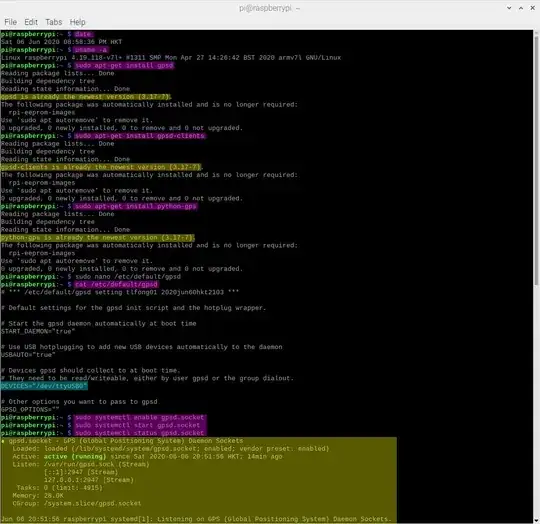This screenshot has height=524, width=540.
Task: Click the DEVICES="/dev/ttyUSB0" line
Action: coord(44,386)
